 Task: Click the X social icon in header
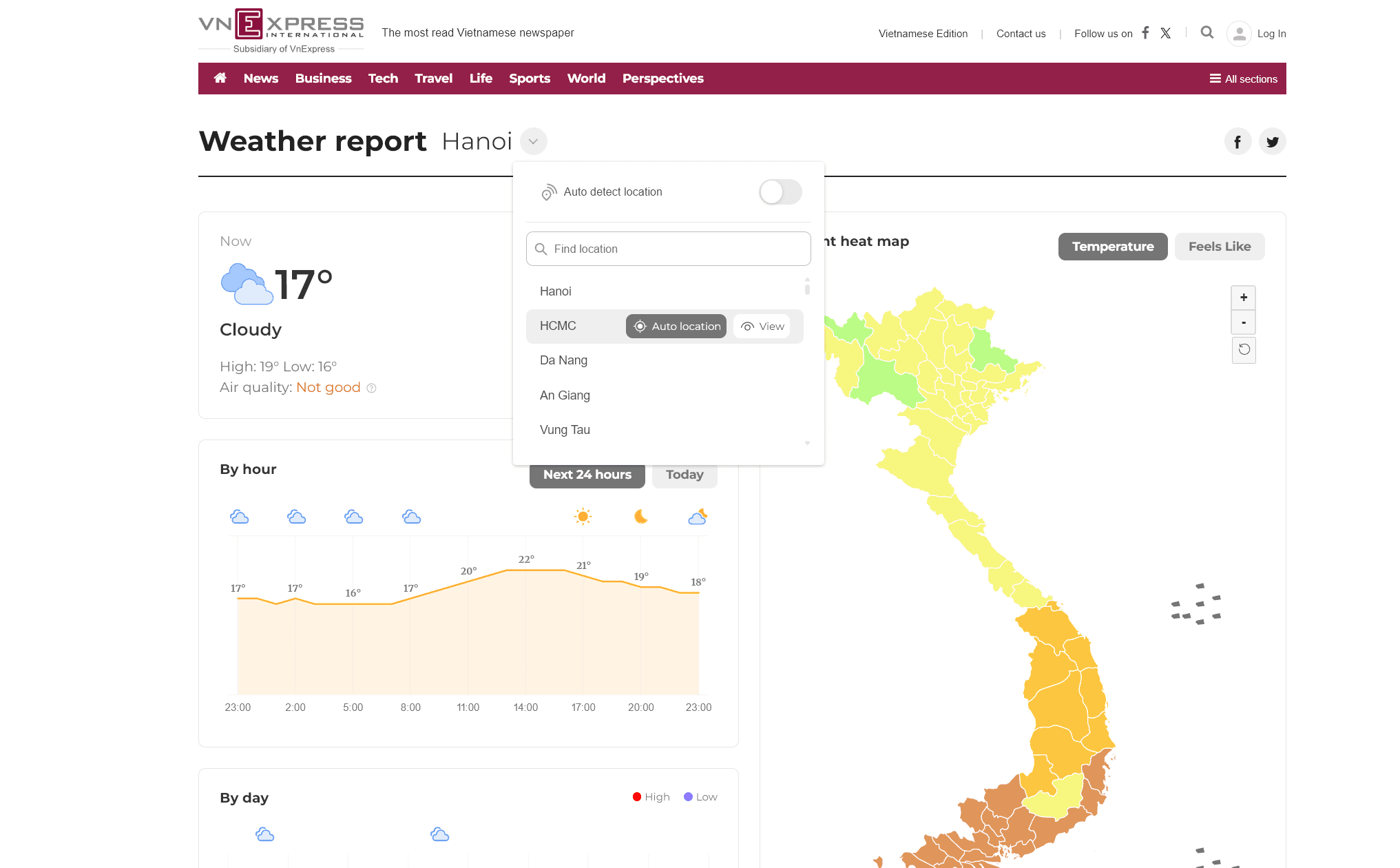[1165, 33]
